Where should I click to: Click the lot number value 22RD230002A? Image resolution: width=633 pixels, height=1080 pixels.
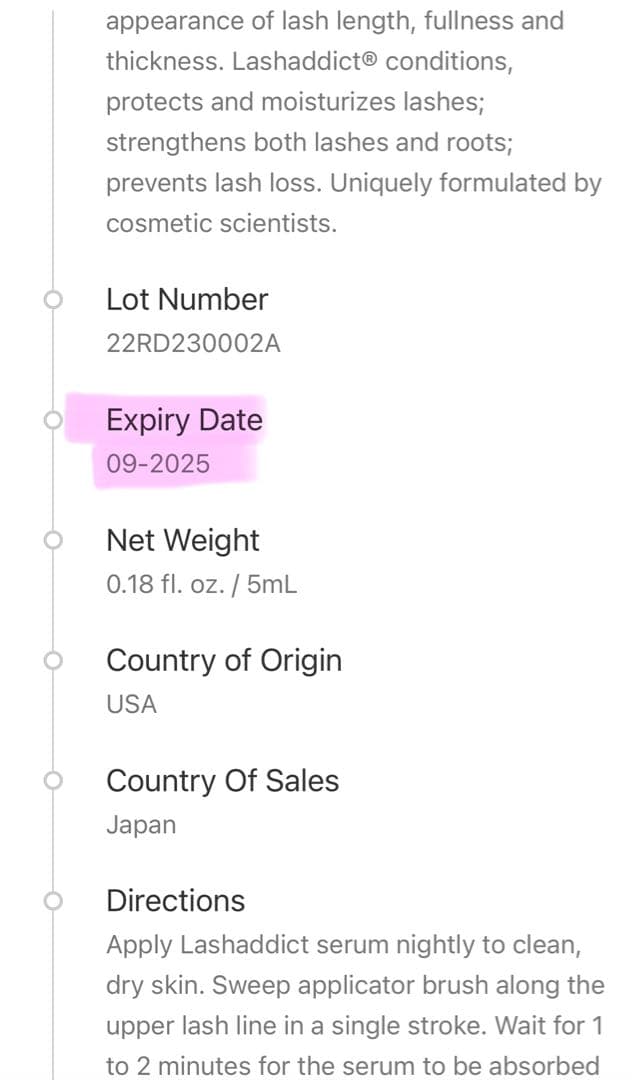193,344
